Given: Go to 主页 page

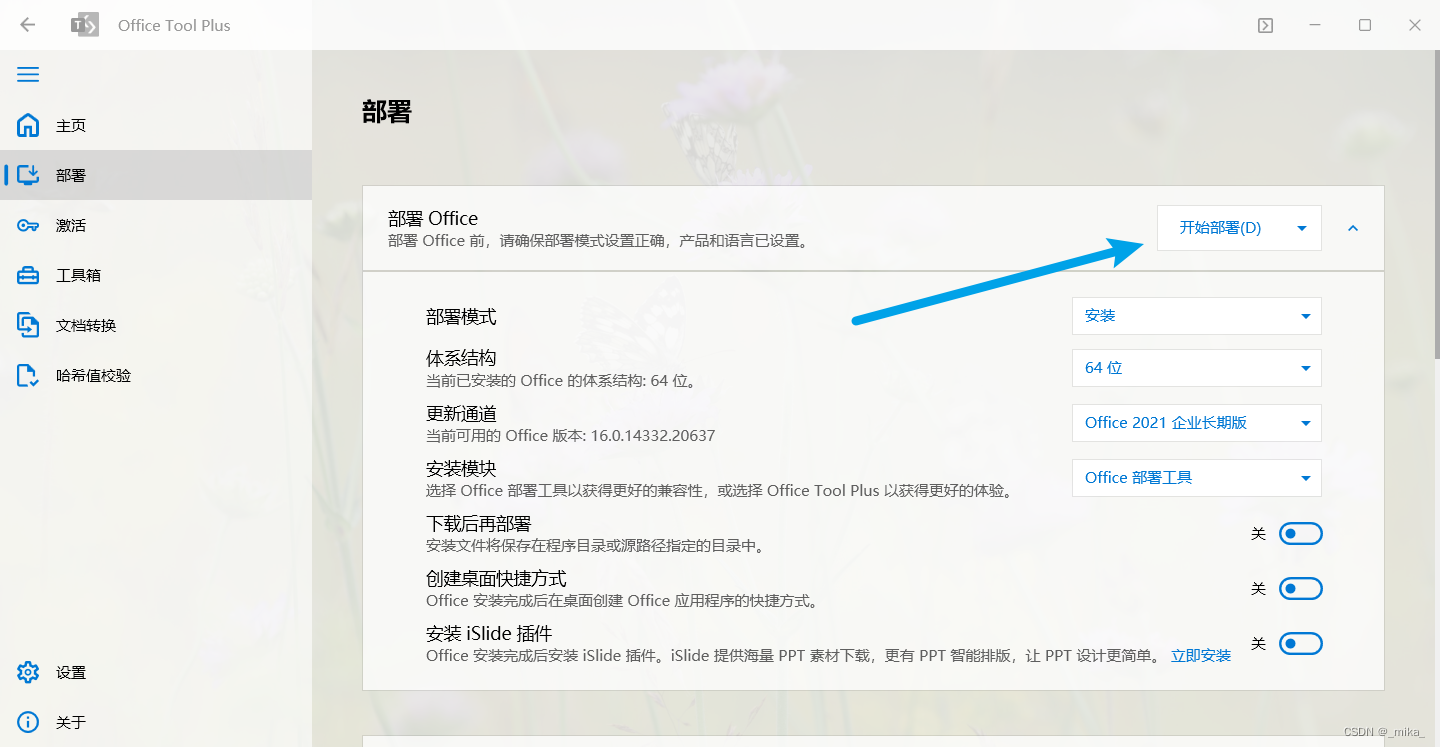Looking at the screenshot, I should [x=156, y=125].
